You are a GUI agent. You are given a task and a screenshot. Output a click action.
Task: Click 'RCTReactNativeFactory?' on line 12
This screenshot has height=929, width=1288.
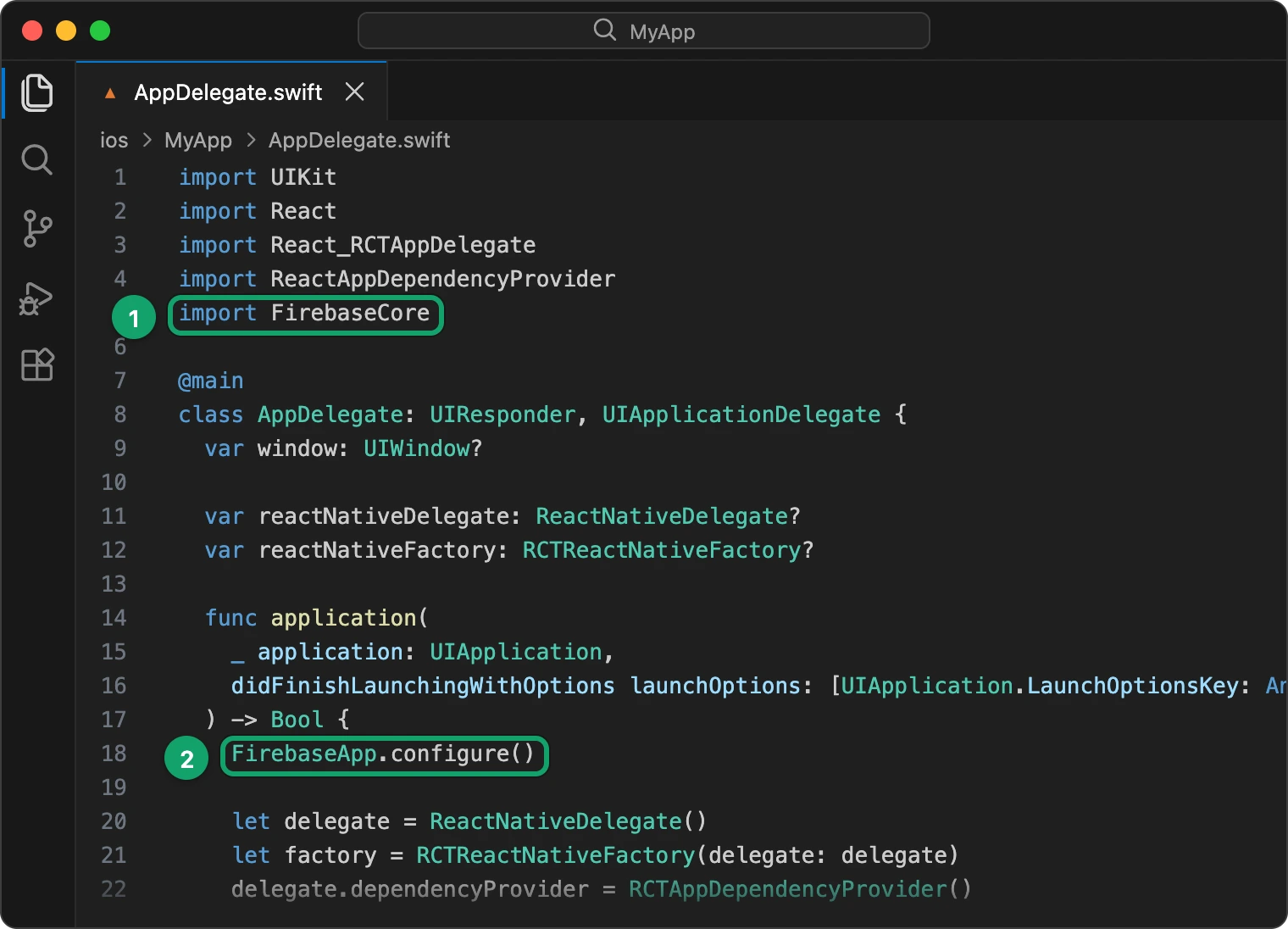tap(669, 550)
